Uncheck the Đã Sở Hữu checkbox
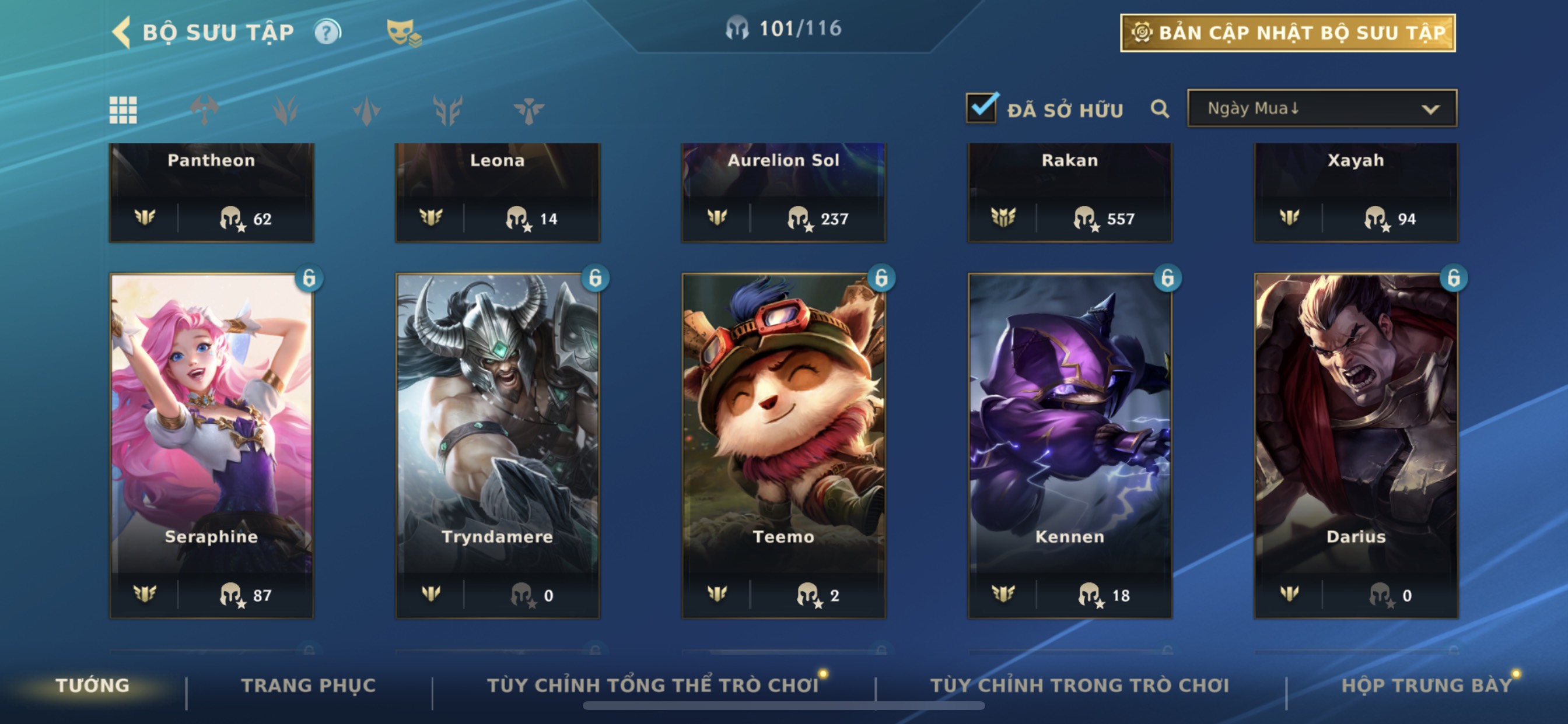The width and height of the screenshot is (1568, 724). point(981,108)
